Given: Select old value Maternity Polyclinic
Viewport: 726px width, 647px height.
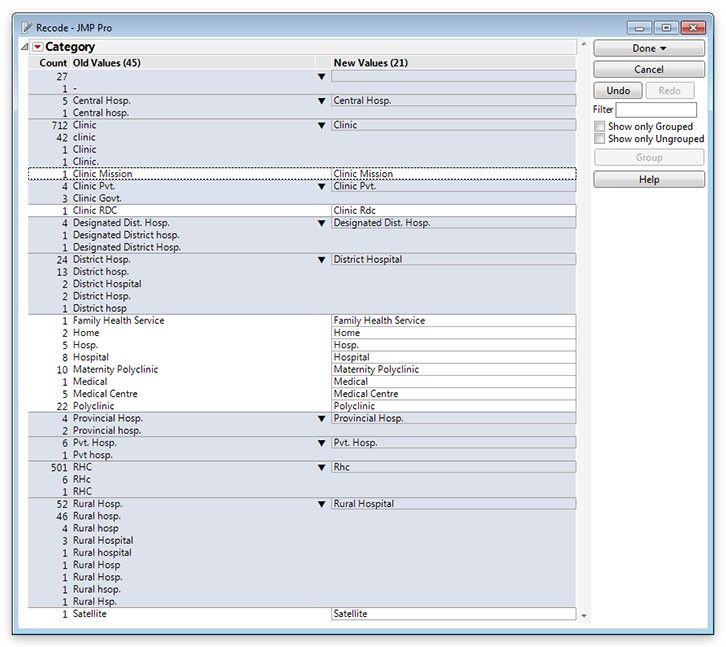Looking at the screenshot, I should (115, 369).
